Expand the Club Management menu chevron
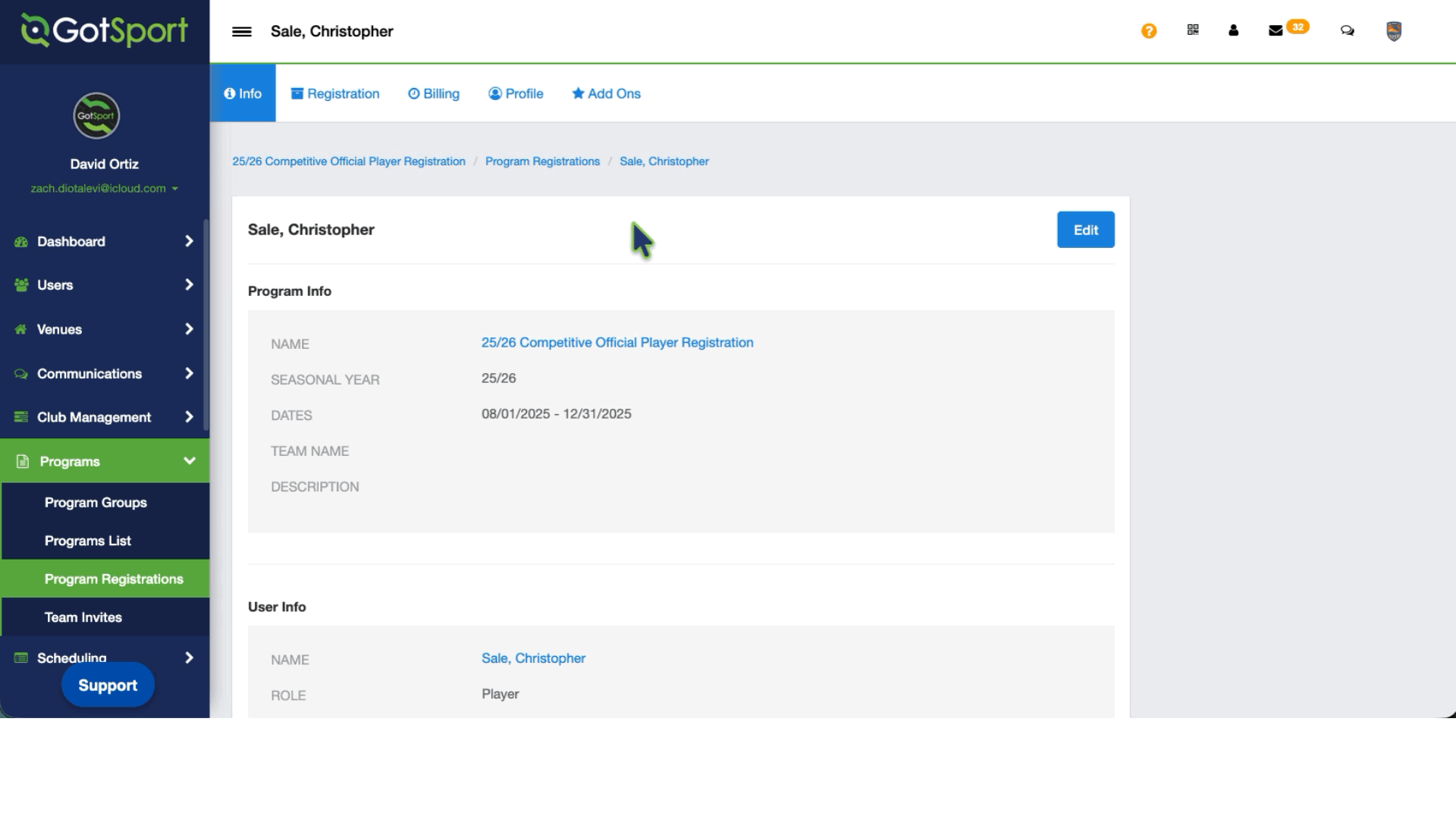 (189, 417)
